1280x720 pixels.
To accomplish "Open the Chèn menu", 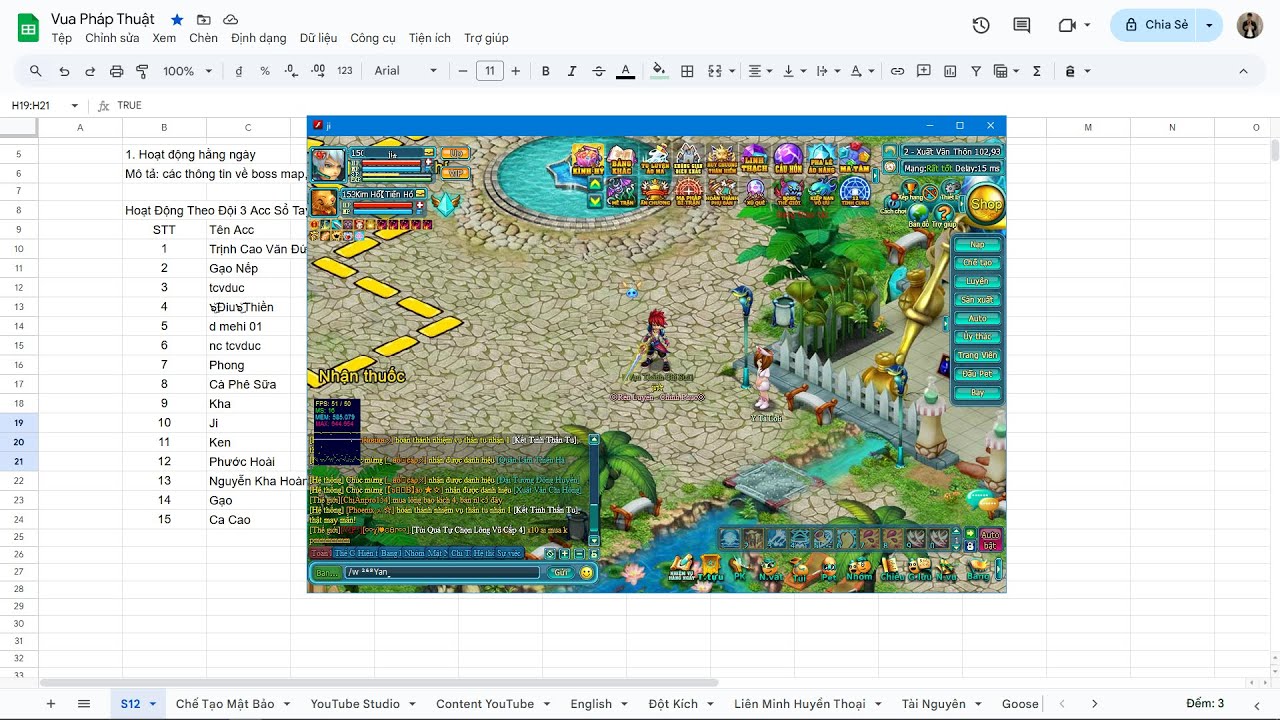I will tap(203, 38).
